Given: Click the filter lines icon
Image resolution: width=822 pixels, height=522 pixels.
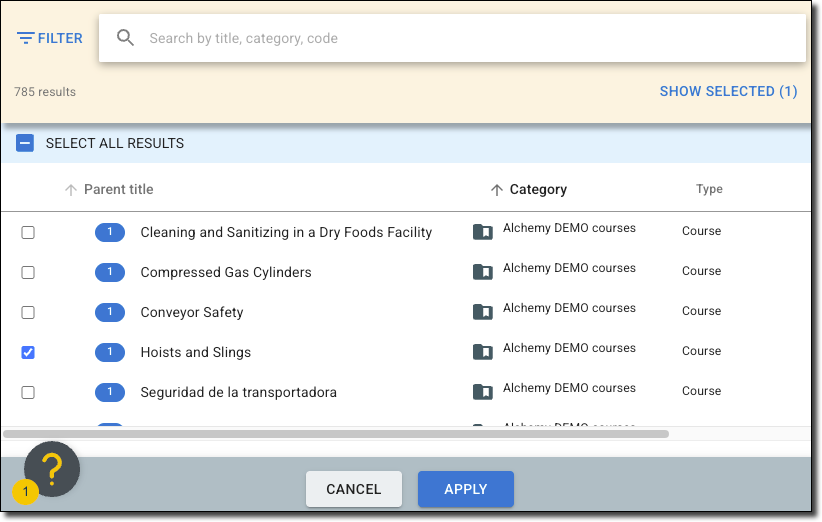Looking at the screenshot, I should pos(25,39).
